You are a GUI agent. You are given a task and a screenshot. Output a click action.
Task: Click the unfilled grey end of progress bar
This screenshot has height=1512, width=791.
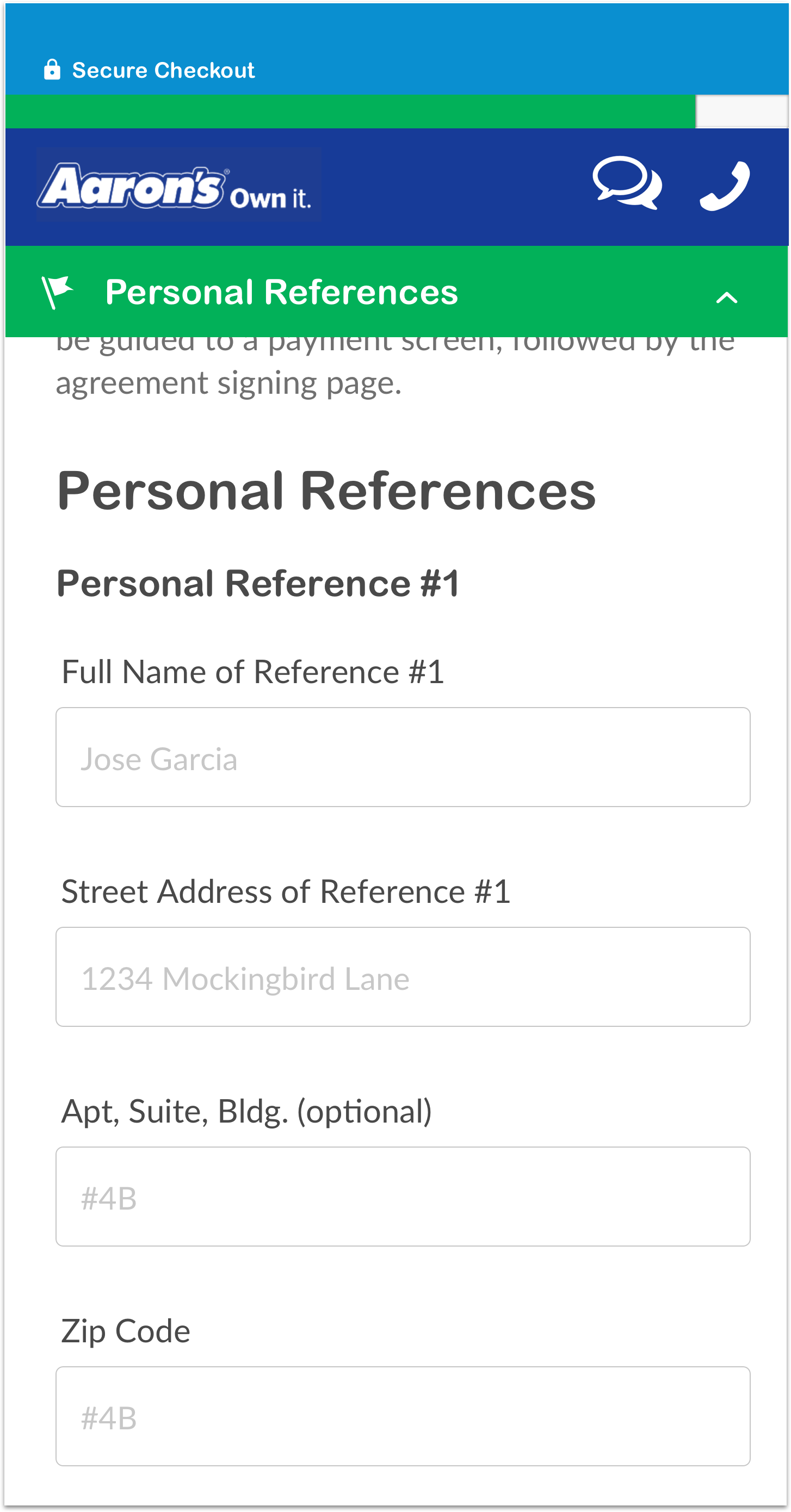click(741, 111)
